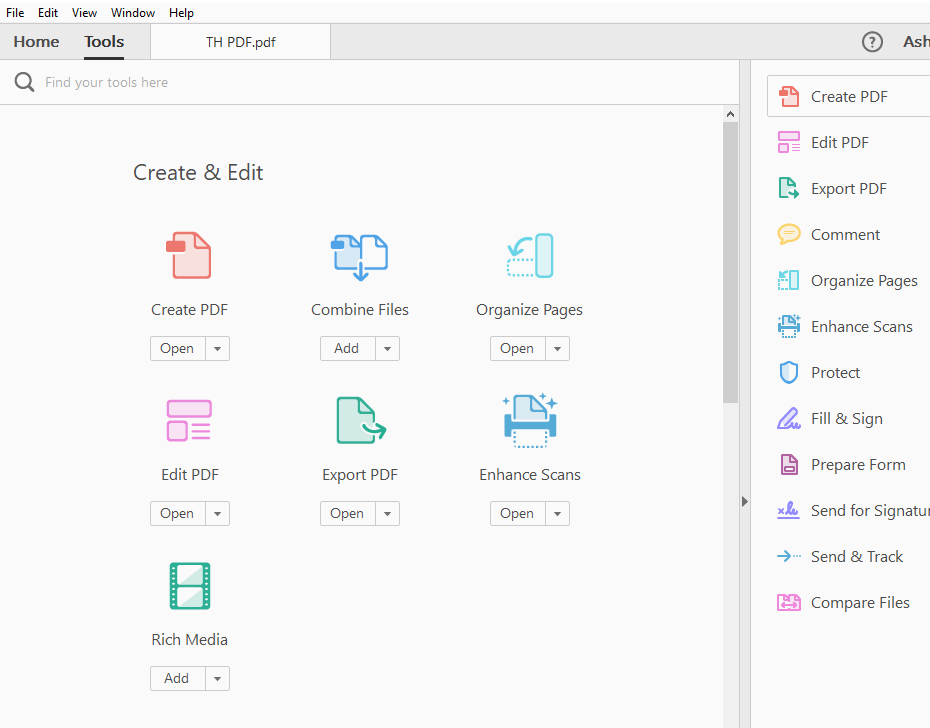Open the dropdown beside Combine Files' Add button
Image resolution: width=930 pixels, height=728 pixels.
pyautogui.click(x=387, y=348)
